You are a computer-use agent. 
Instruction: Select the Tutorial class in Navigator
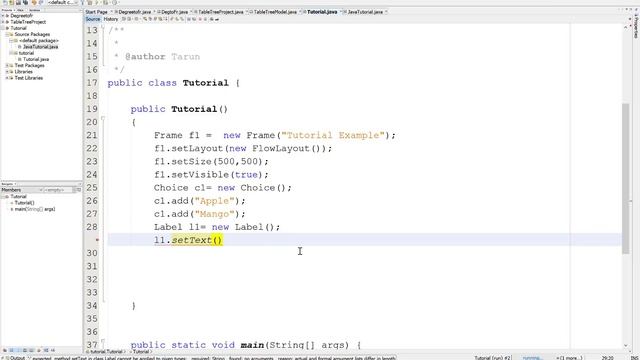click(18, 196)
